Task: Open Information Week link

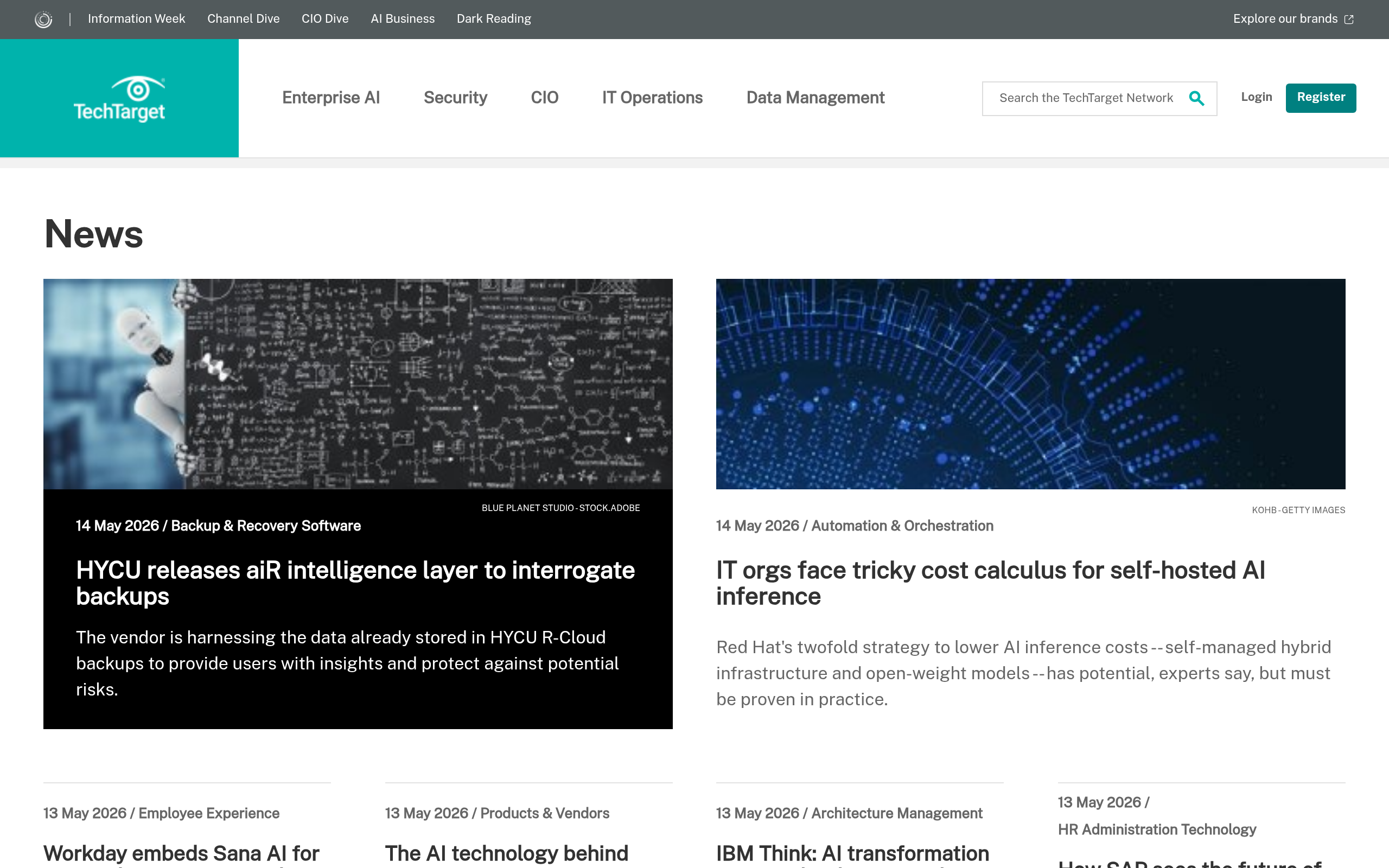Action: coord(137,19)
